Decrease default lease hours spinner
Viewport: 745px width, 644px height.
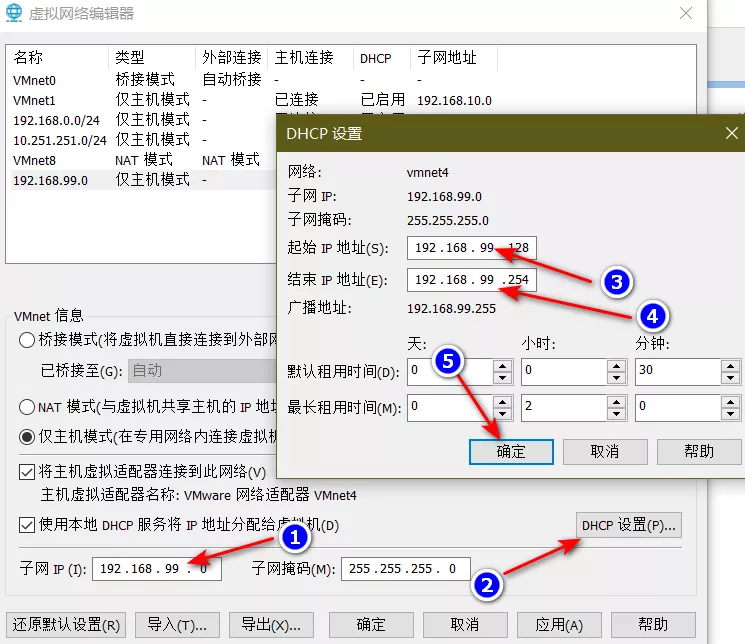pos(616,379)
